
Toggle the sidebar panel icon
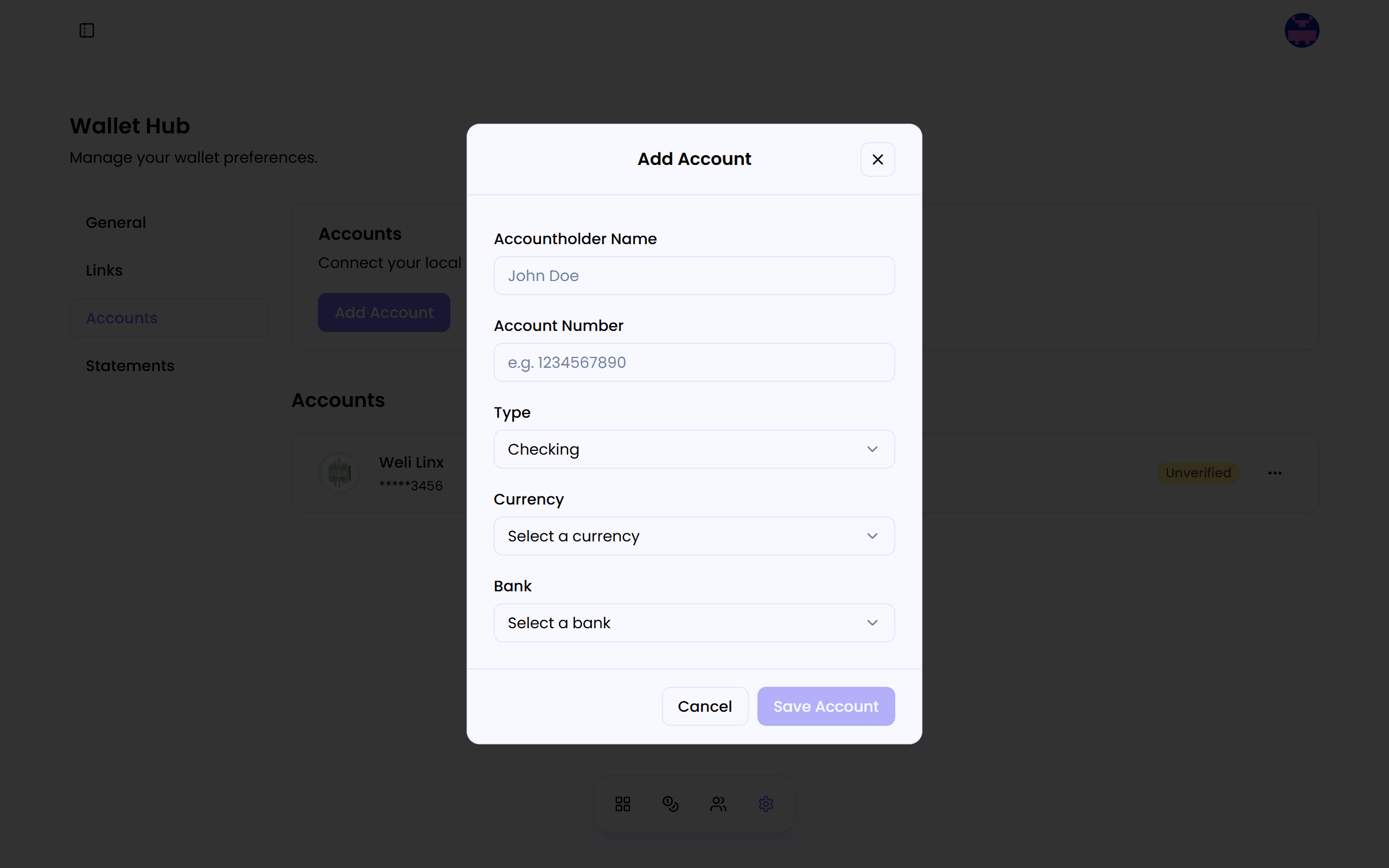click(86, 30)
